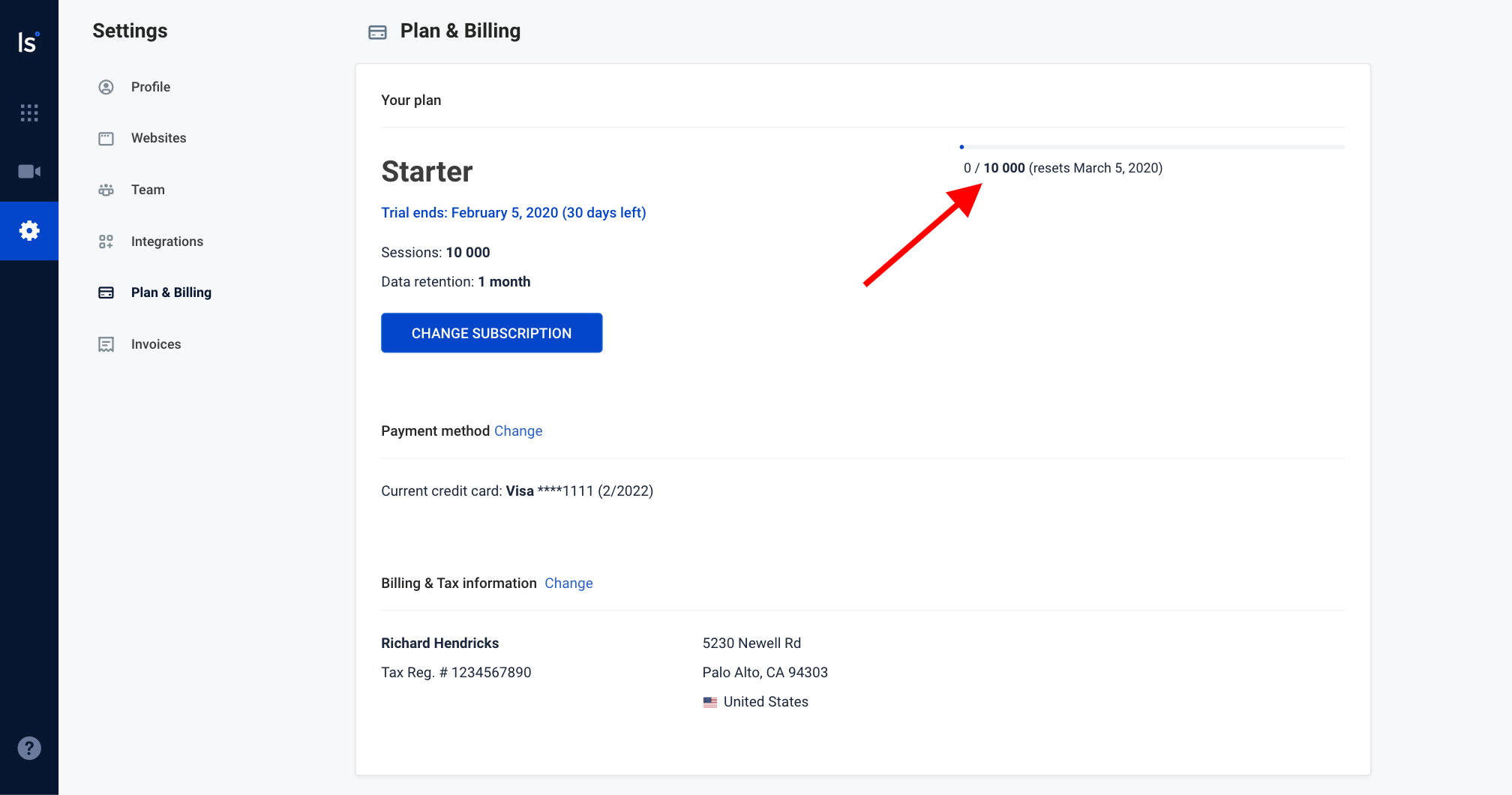Open the settings gear icon
The height and width of the screenshot is (795, 1512).
click(29, 231)
